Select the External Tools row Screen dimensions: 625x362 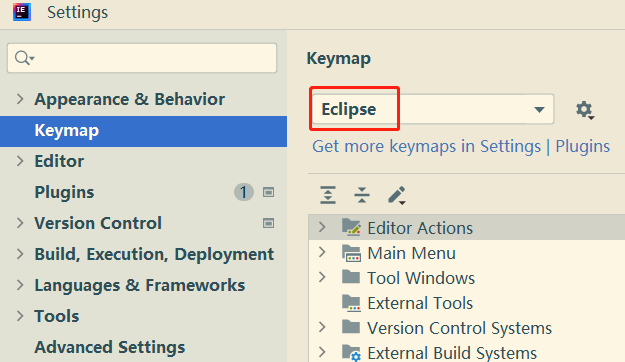[467, 303]
